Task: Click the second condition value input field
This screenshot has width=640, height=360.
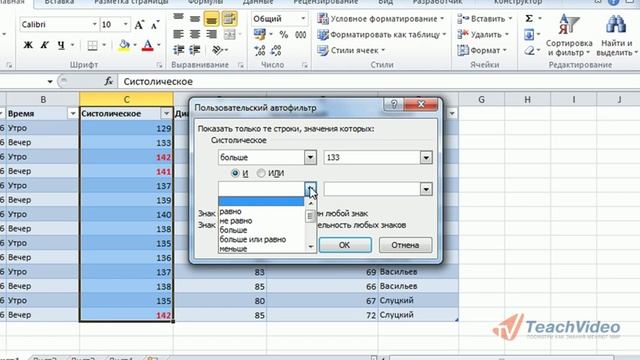Action: click(x=372, y=189)
